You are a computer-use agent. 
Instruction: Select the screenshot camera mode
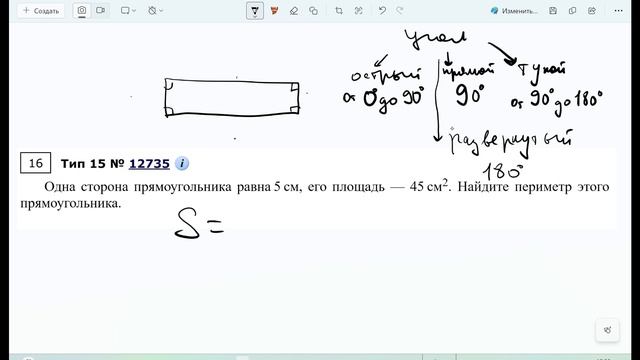tap(82, 11)
